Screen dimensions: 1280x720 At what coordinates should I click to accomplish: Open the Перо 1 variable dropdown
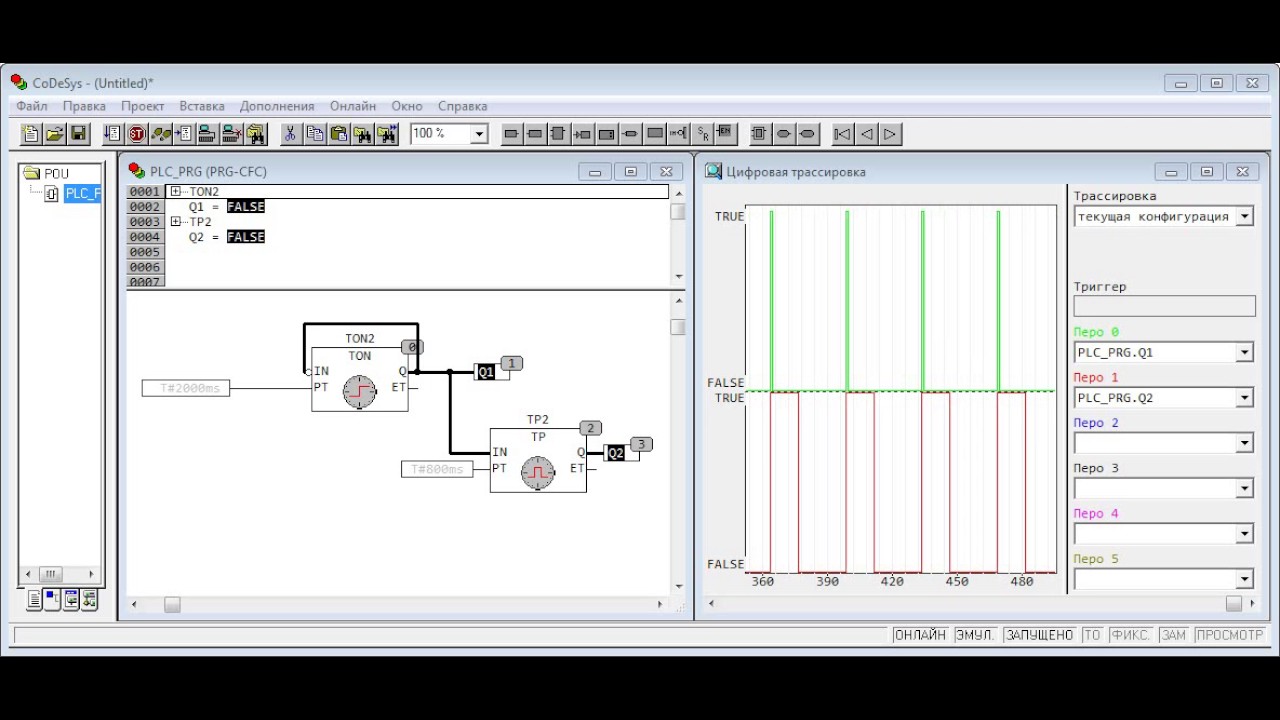point(1245,398)
